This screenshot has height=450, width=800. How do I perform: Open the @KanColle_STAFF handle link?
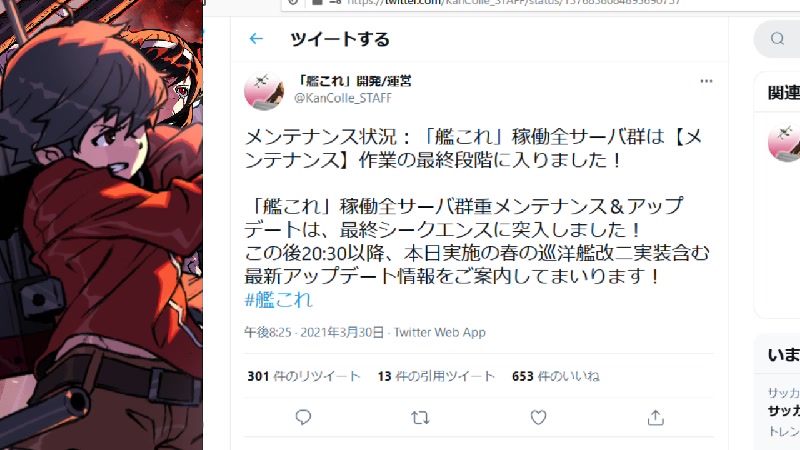click(x=343, y=98)
